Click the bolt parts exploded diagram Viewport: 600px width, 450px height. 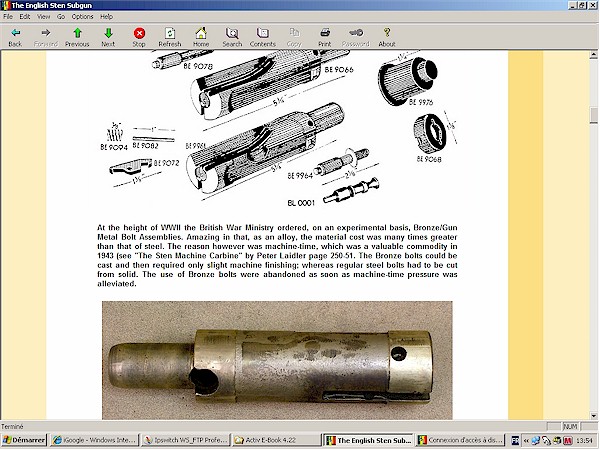tap(278, 130)
